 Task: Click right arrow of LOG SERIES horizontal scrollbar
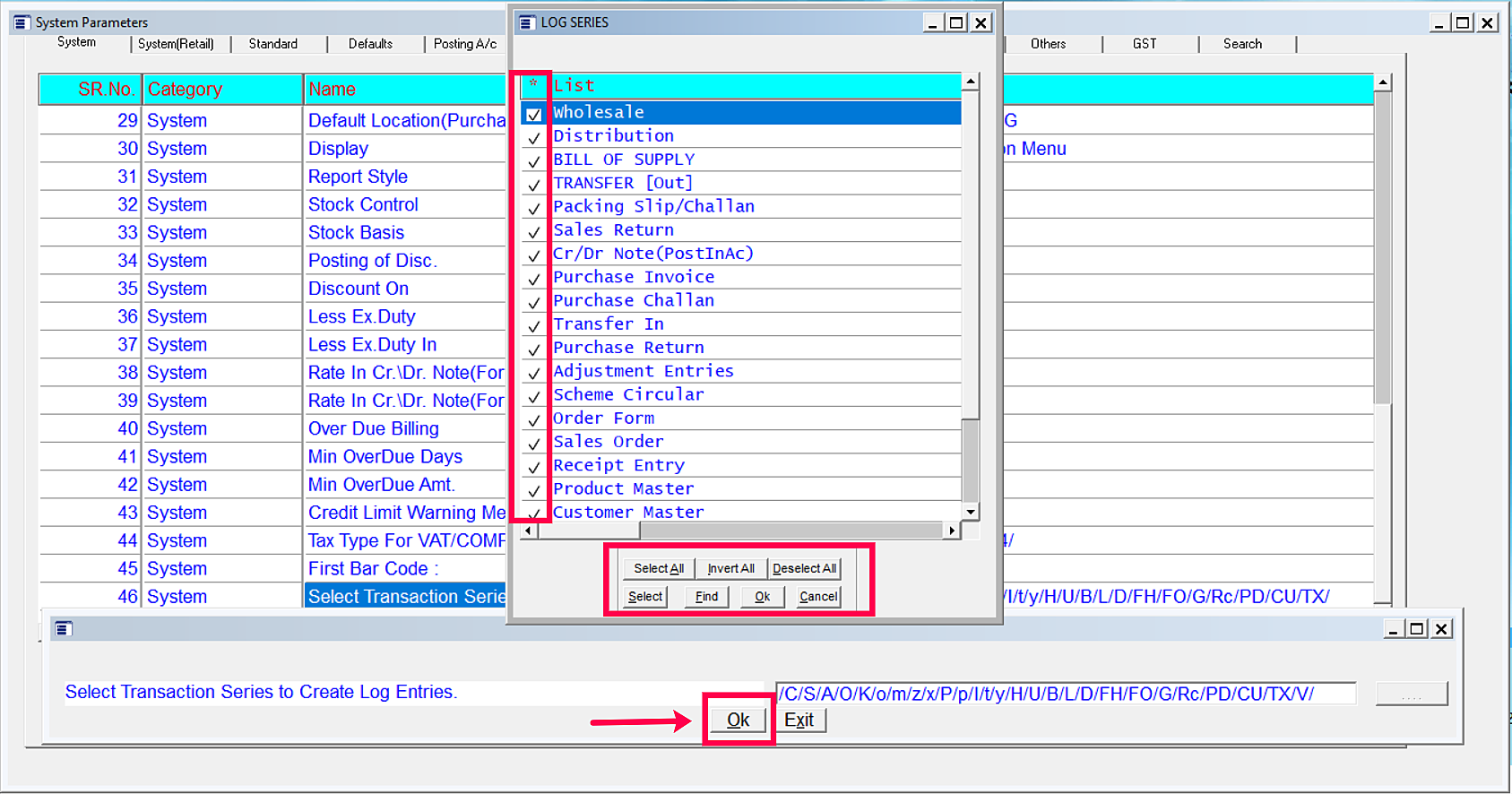pyautogui.click(x=952, y=531)
